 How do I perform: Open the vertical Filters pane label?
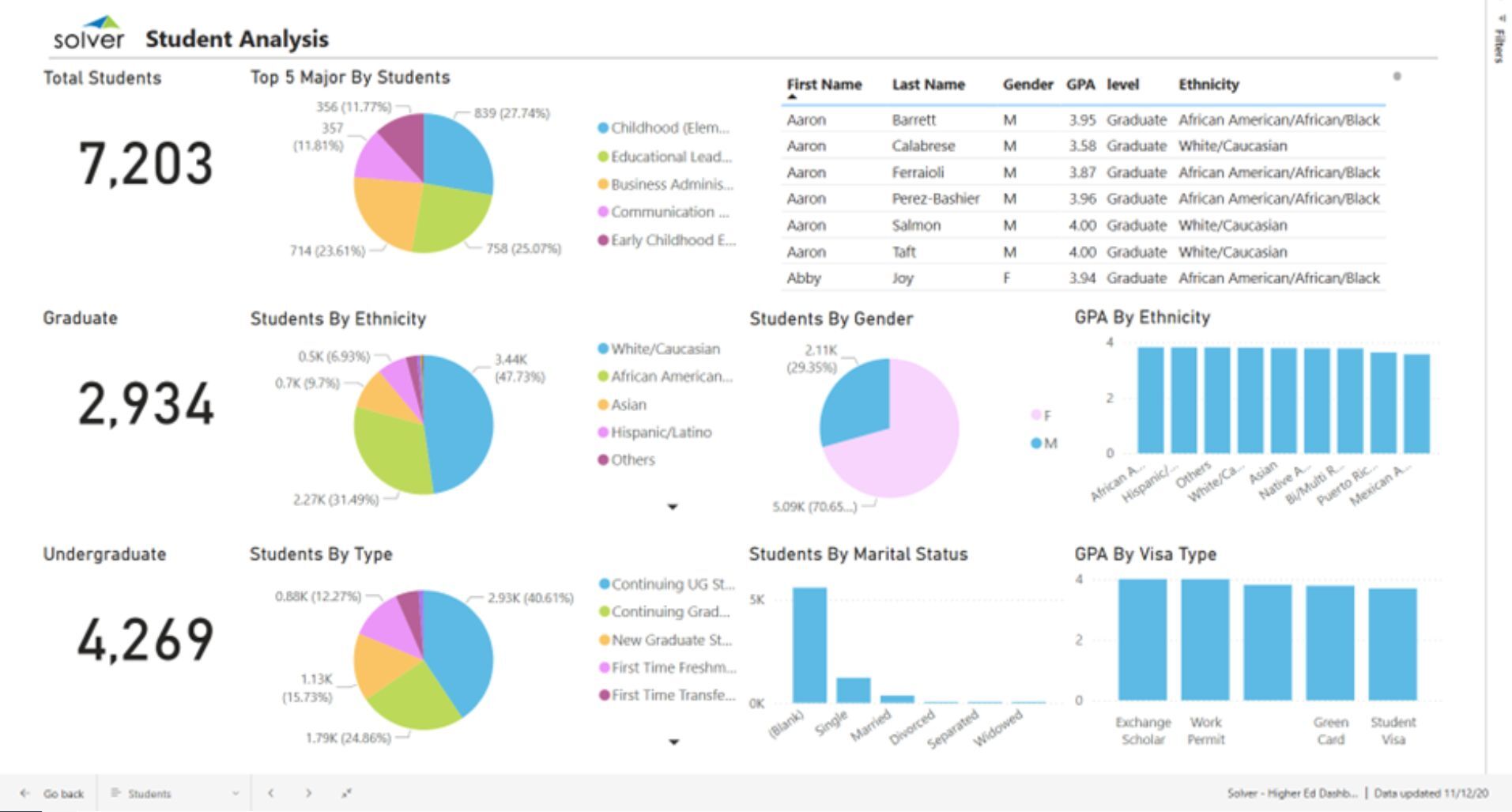pos(1499,46)
